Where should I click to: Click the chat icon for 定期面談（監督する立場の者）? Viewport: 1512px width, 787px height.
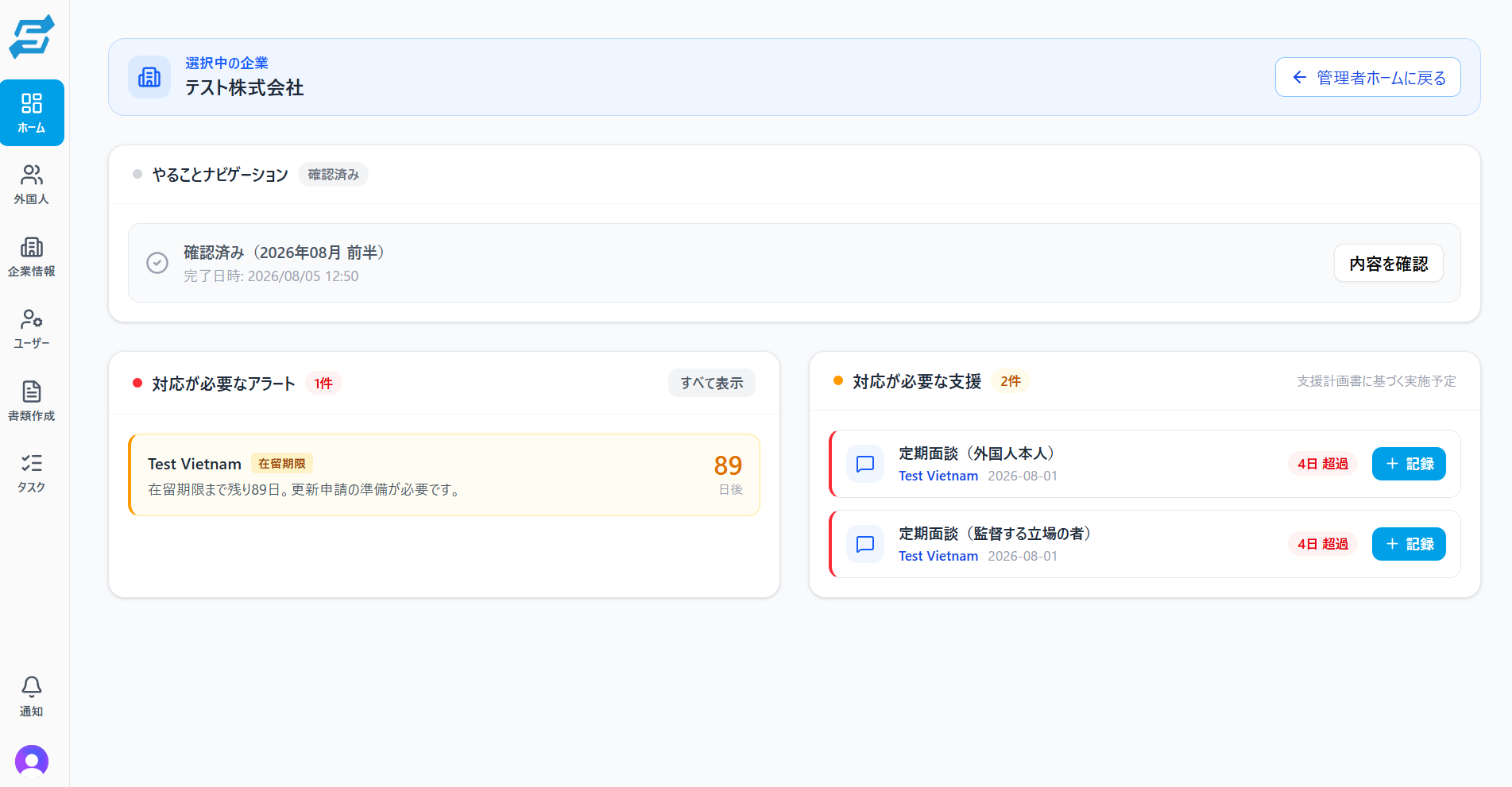point(865,544)
